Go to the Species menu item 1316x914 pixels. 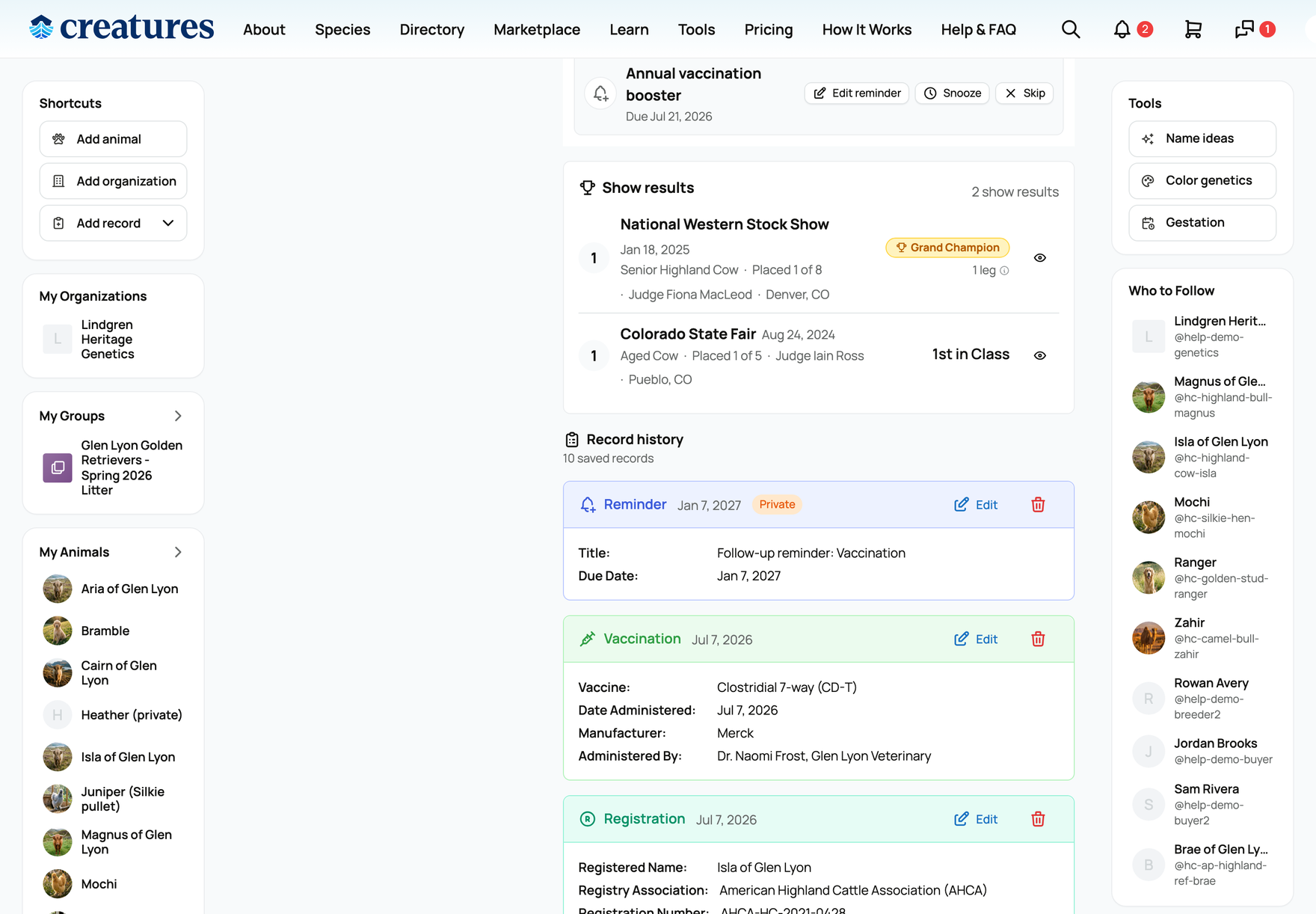pyautogui.click(x=342, y=29)
